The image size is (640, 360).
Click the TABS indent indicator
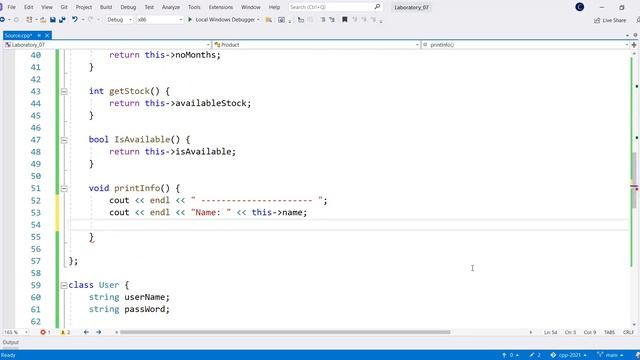coord(609,332)
